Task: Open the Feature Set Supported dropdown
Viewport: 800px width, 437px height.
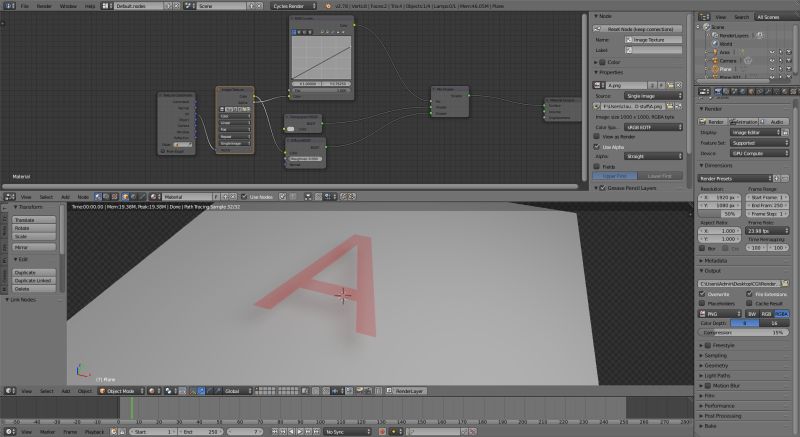Action: 760,143
